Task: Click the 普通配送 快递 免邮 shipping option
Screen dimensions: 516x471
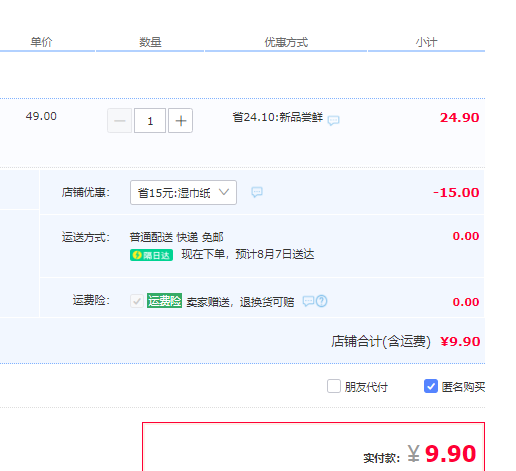Action: tap(176, 237)
